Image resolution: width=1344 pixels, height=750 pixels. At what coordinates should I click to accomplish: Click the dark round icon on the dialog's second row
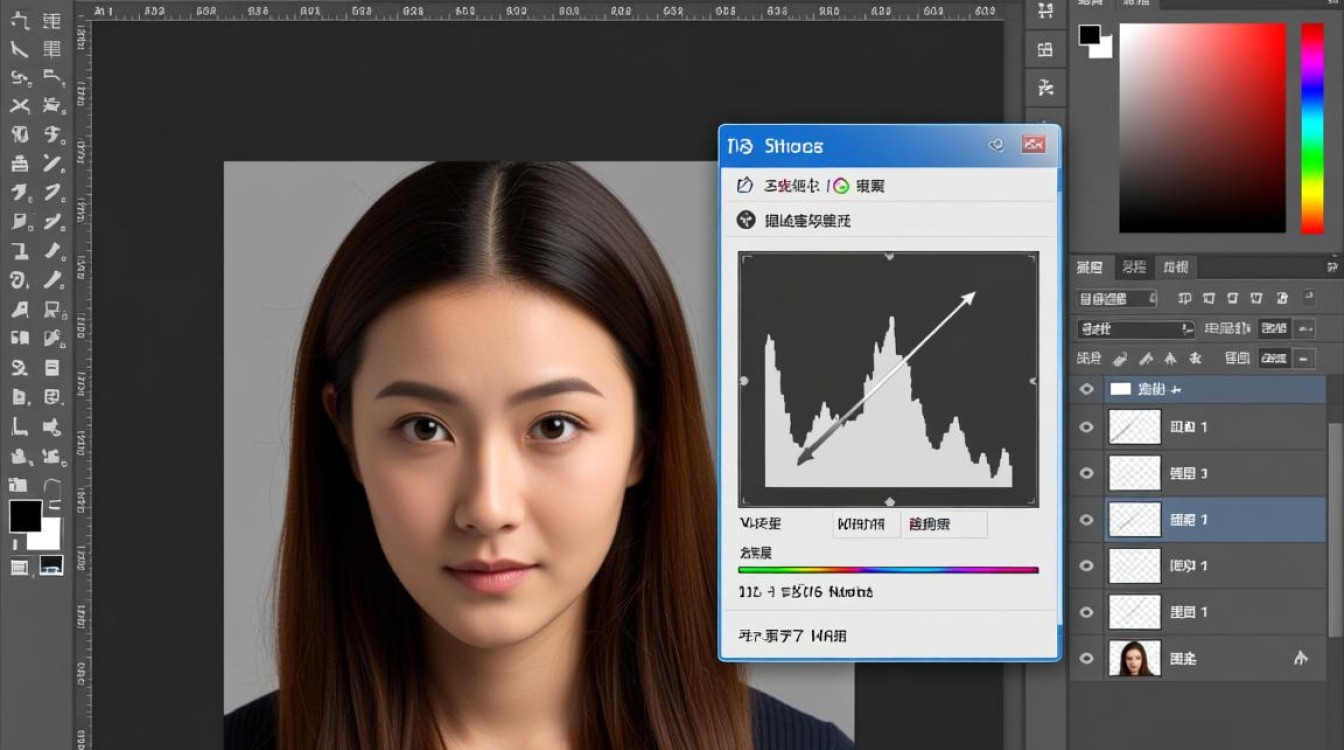click(745, 220)
